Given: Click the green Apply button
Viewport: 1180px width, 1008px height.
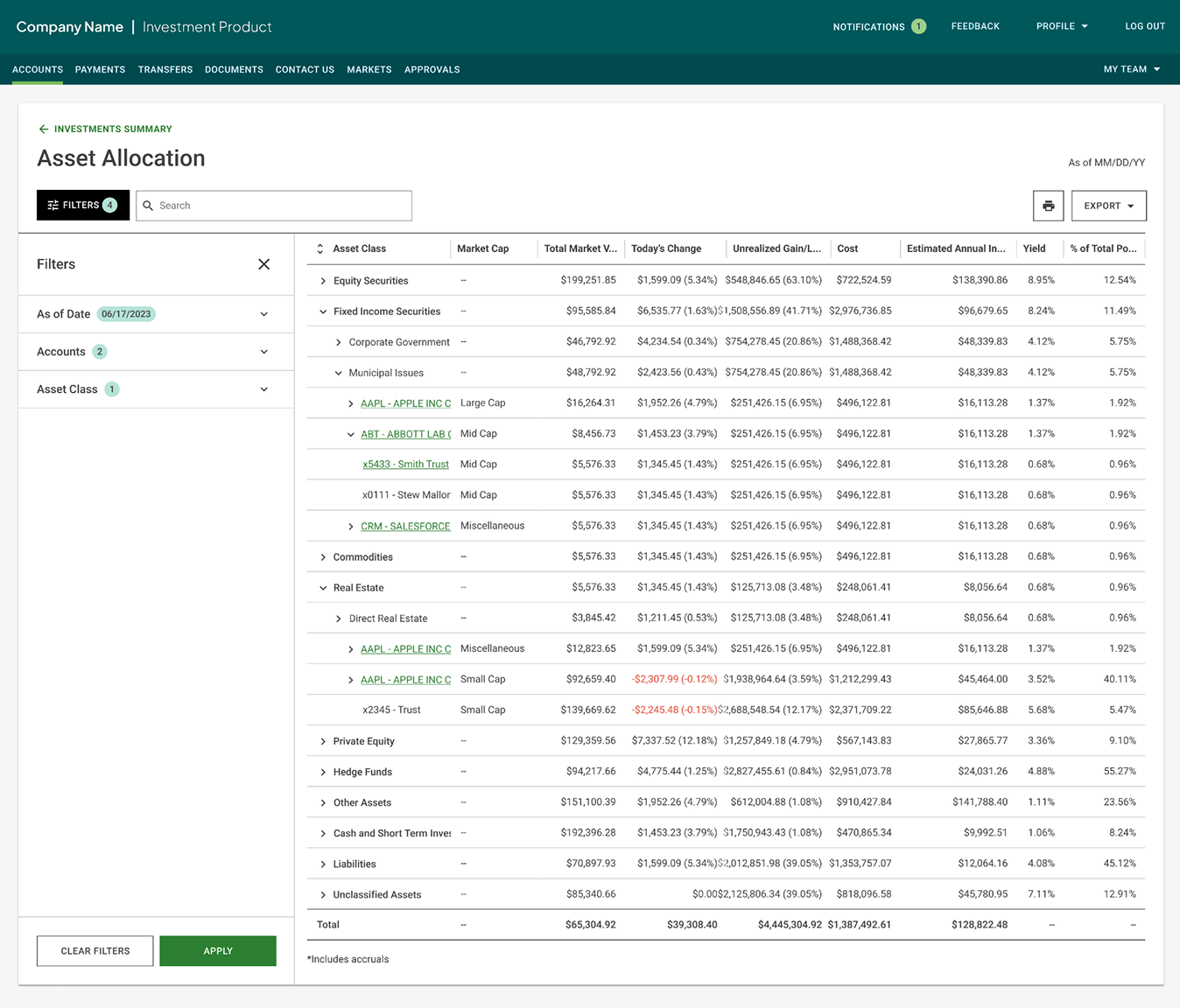Looking at the screenshot, I should pyautogui.click(x=218, y=951).
